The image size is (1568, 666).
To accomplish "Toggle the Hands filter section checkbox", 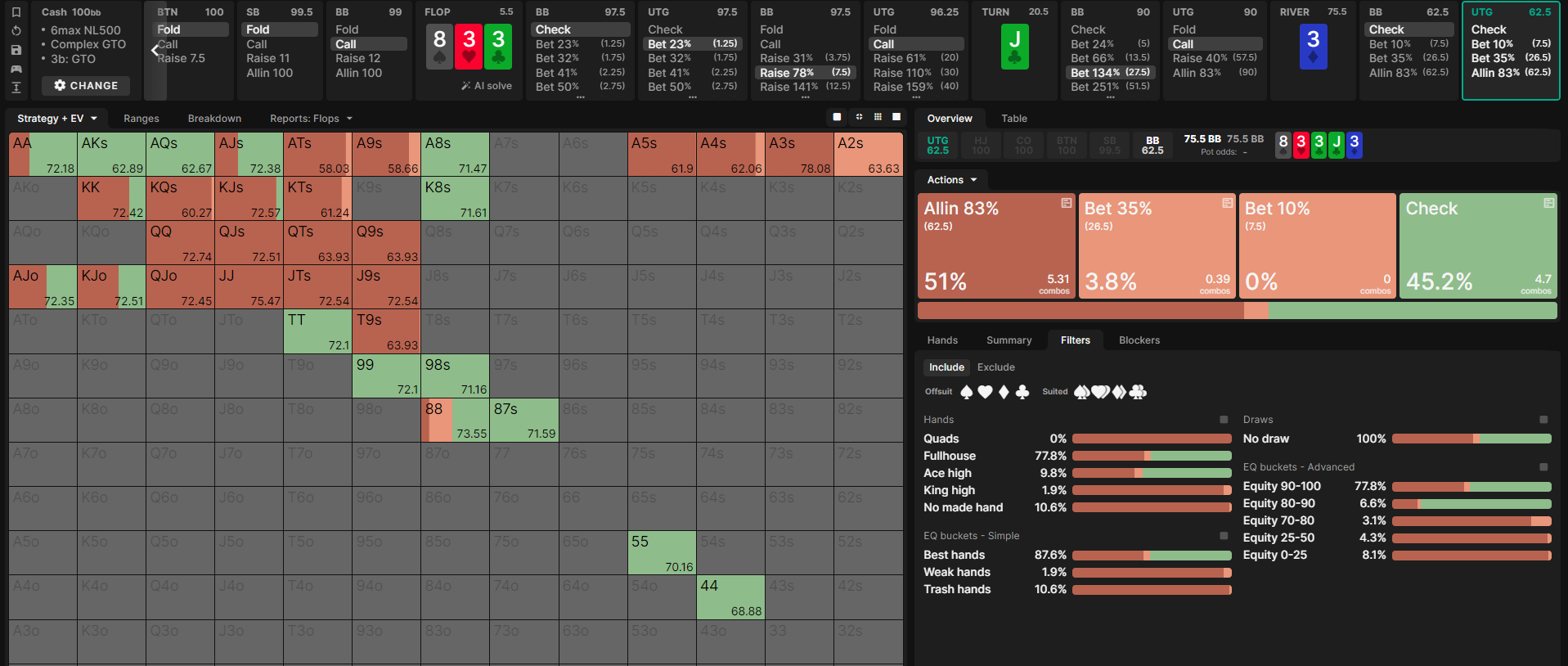I will click(1224, 420).
